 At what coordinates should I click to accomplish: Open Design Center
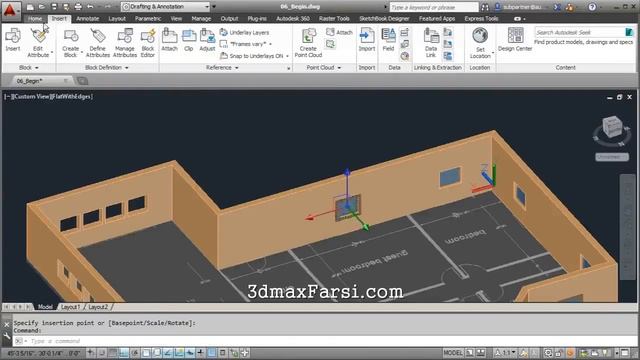pyautogui.click(x=515, y=40)
